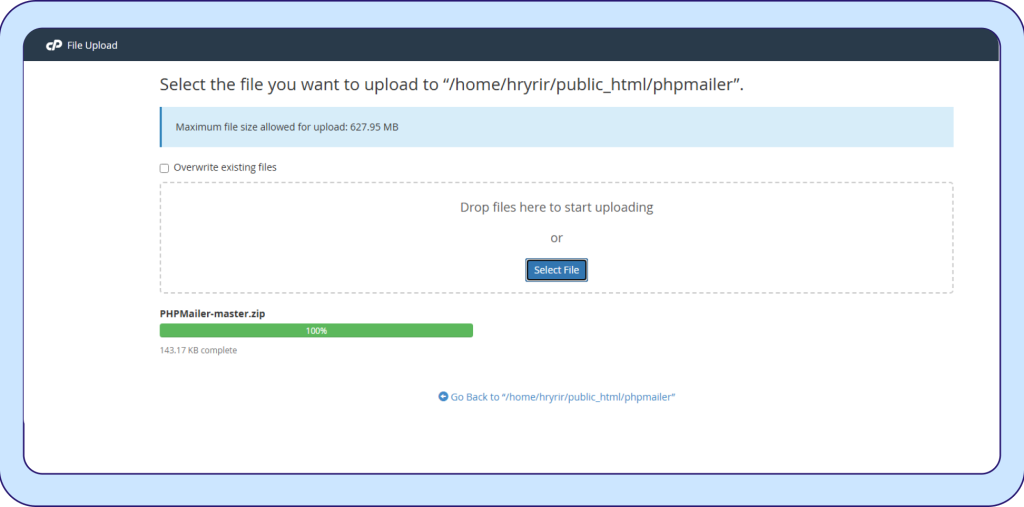Click the "Select the file you want" heading

tap(300, 85)
